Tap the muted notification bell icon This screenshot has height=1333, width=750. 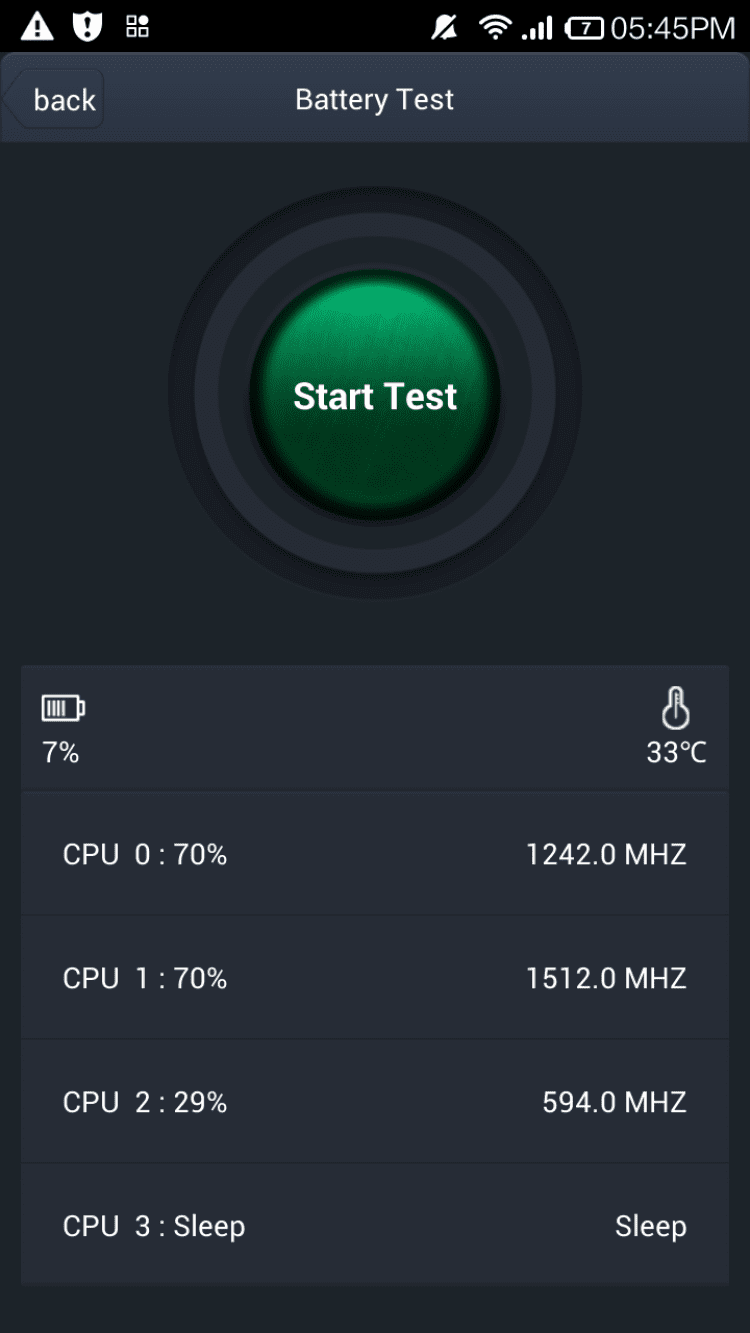click(444, 28)
